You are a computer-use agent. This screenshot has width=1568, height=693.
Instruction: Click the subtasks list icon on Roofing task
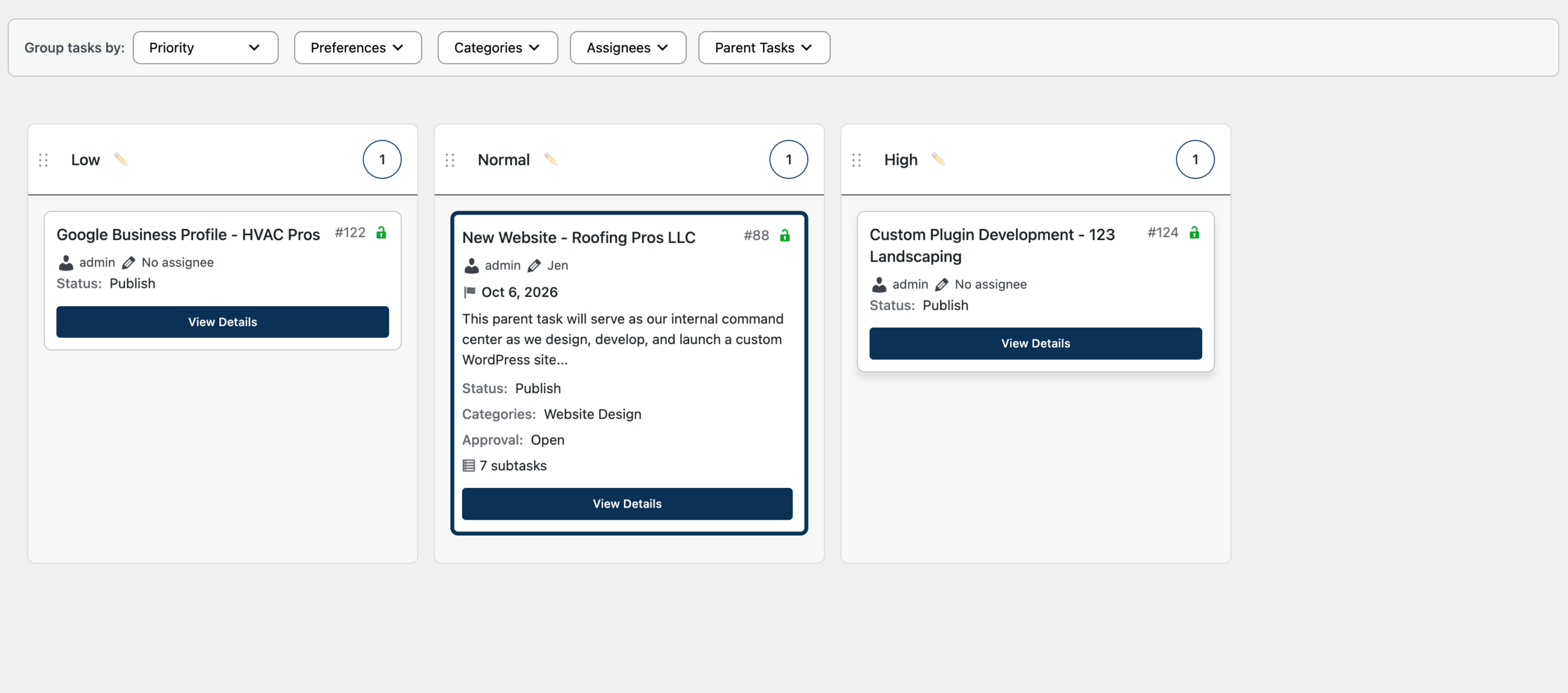point(469,466)
